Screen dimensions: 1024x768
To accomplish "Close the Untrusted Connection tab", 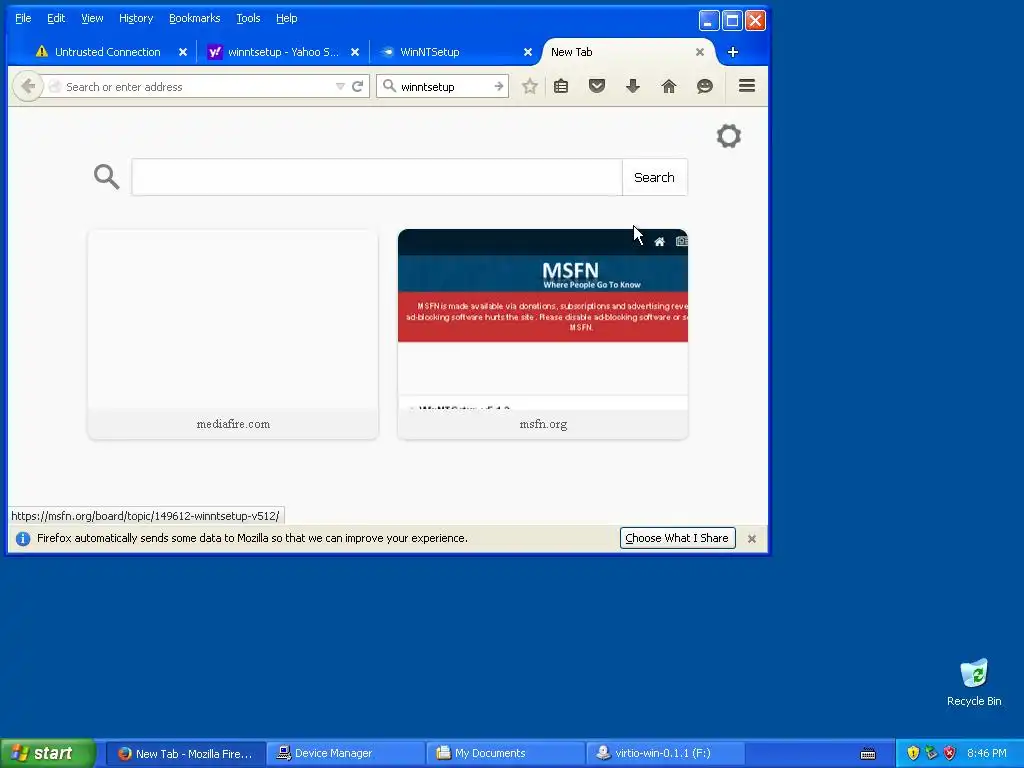I will 183,52.
